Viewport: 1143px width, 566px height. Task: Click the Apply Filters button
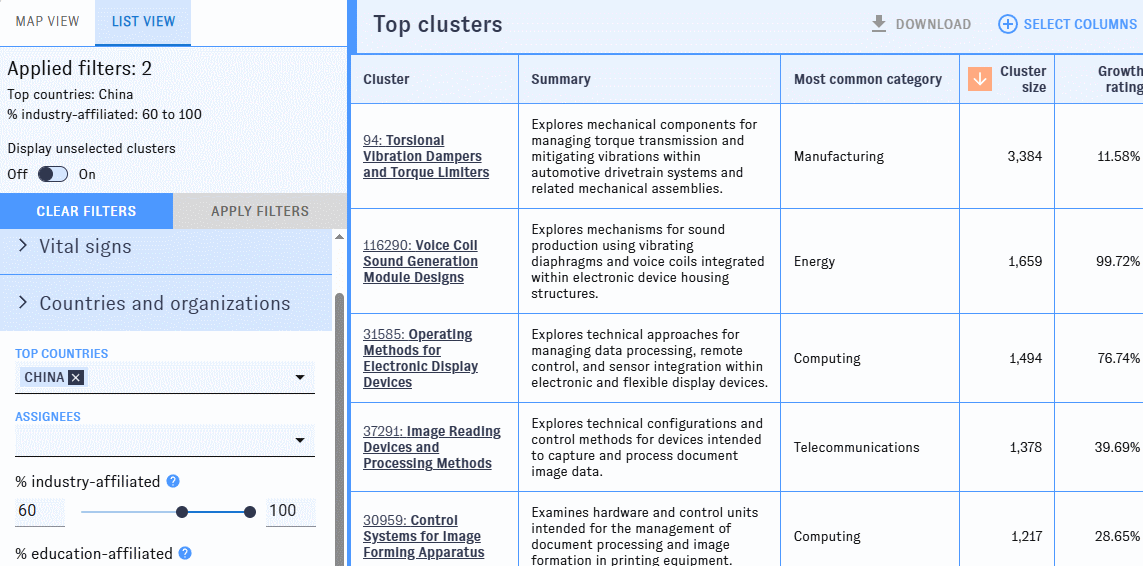click(x=260, y=212)
